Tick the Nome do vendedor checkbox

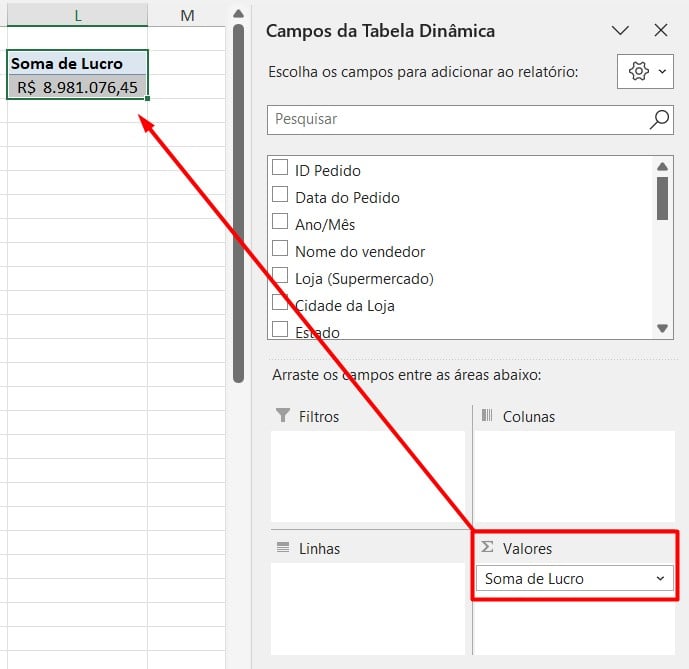(x=280, y=249)
